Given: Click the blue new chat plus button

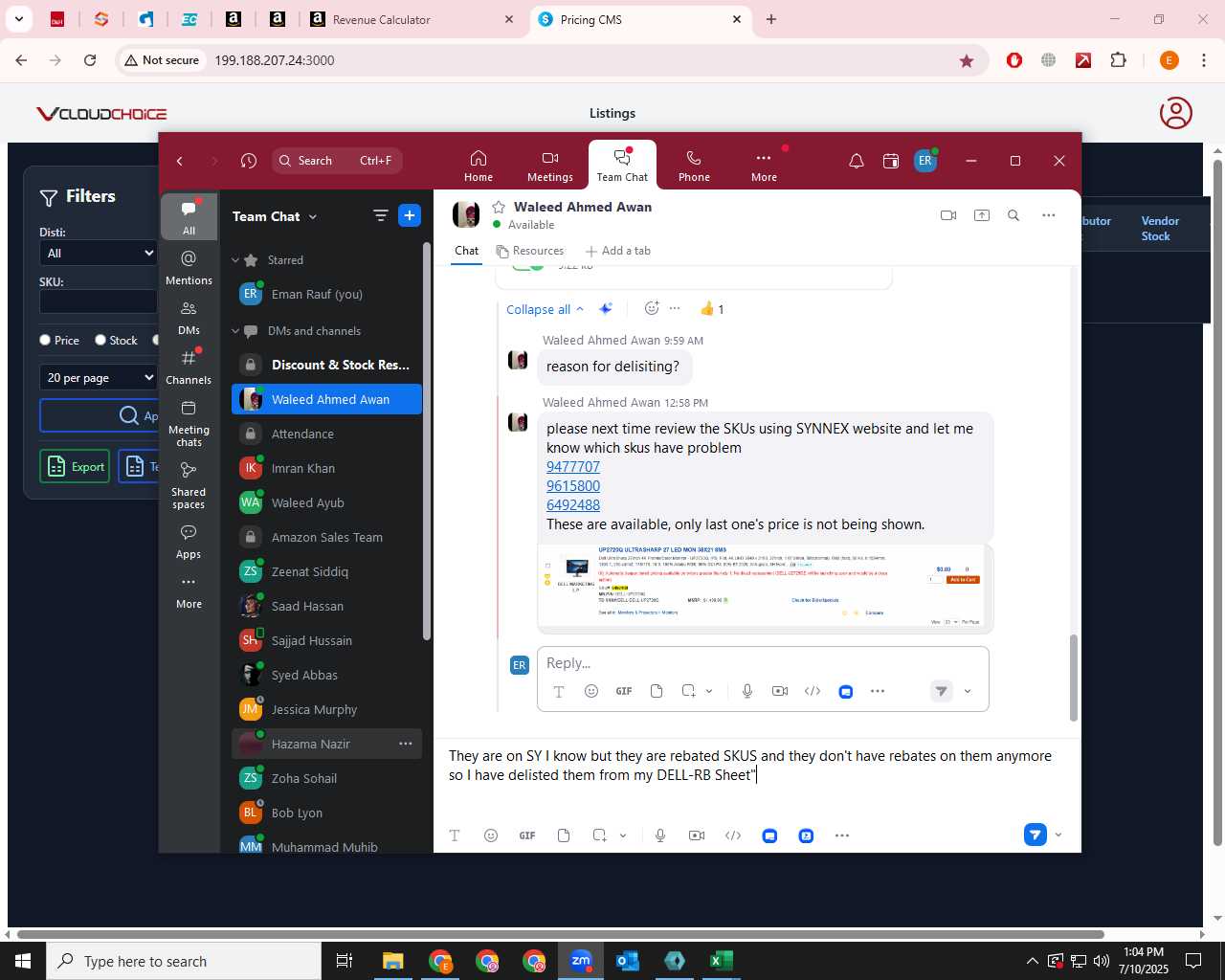Looking at the screenshot, I should (410, 215).
